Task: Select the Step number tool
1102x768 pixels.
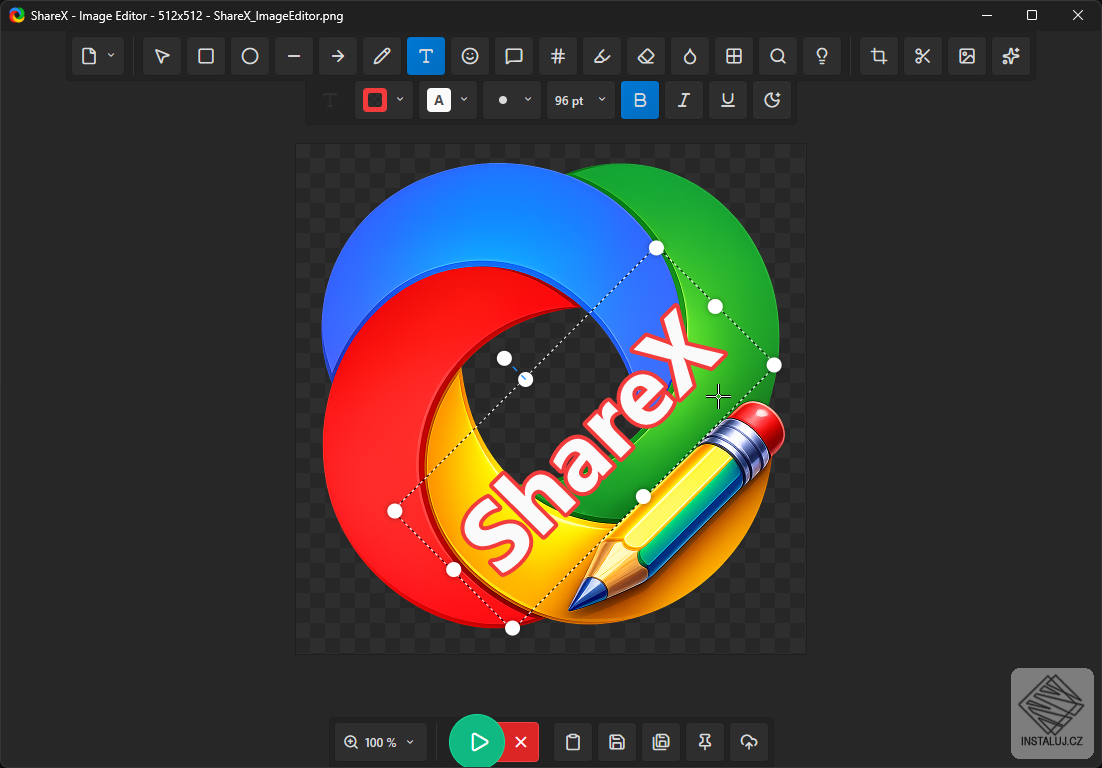Action: point(558,56)
